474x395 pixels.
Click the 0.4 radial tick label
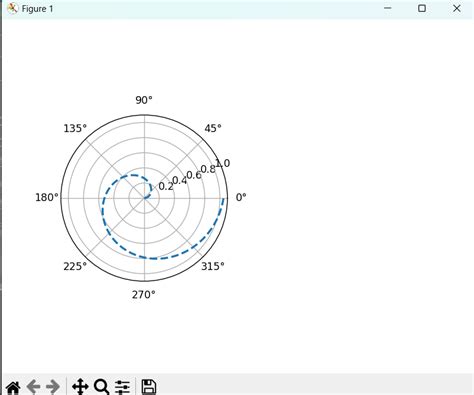[180, 181]
